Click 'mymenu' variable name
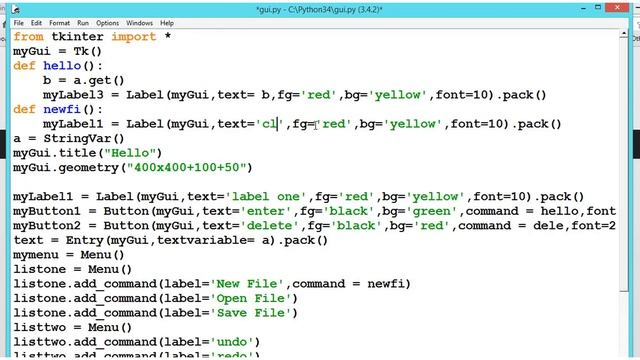Image resolution: width=640 pixels, height=360 pixels. coord(36,255)
